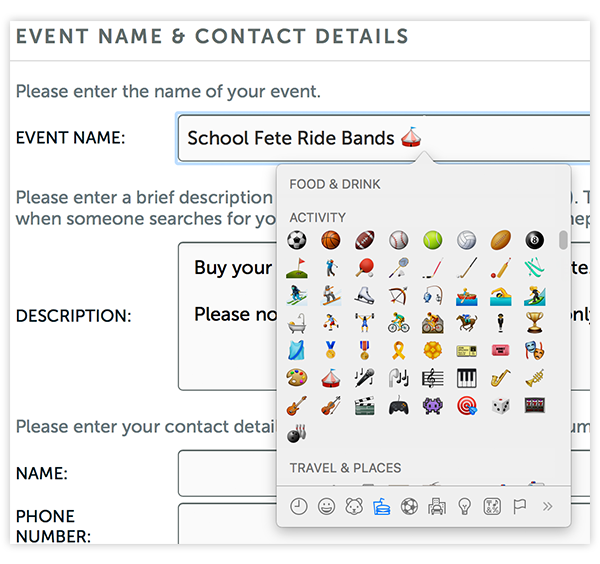Click the emoji picker scrollbar thumb
The image size is (600, 564).
coord(563,240)
